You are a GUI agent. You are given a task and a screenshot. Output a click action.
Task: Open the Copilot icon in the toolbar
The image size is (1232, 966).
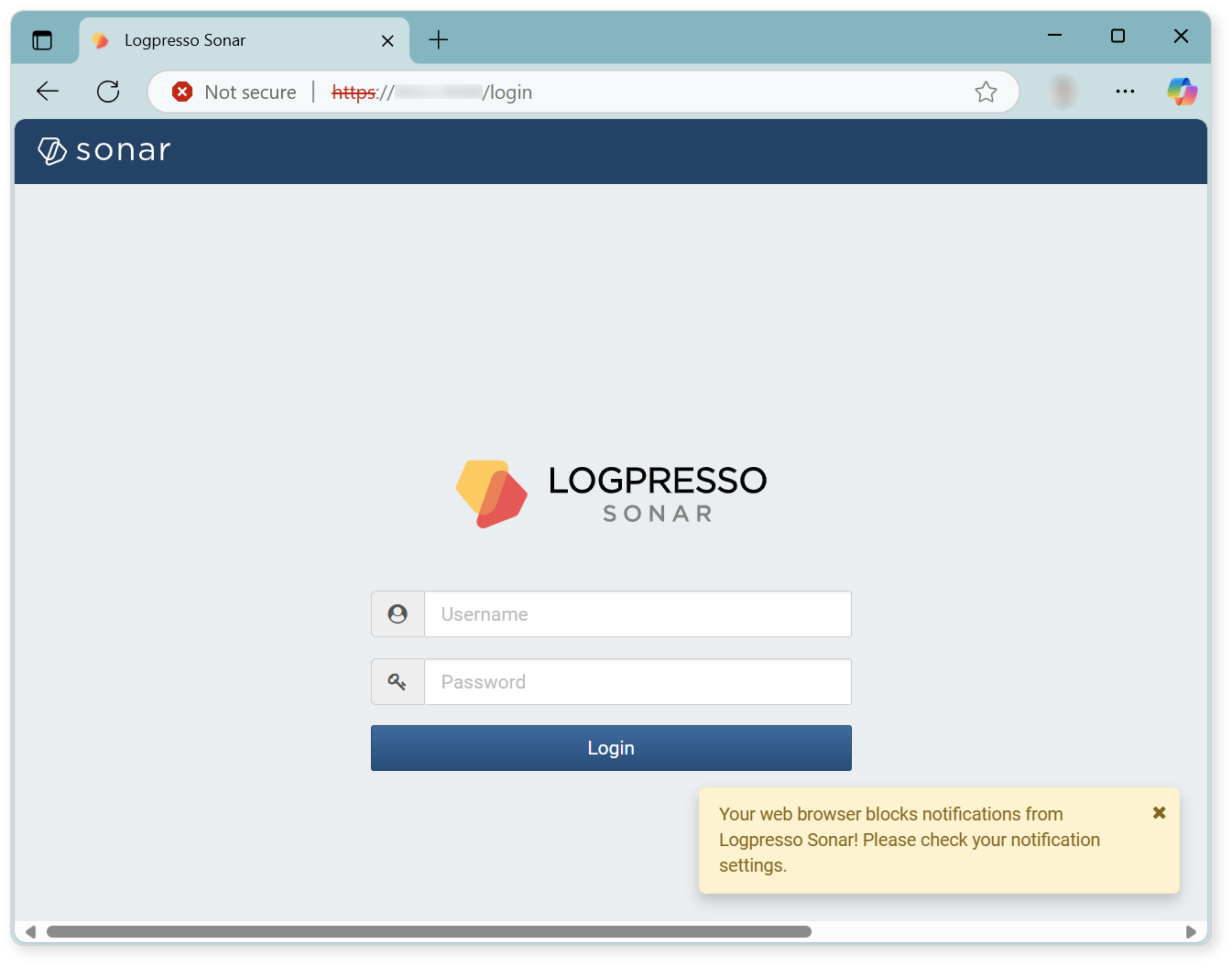coord(1182,92)
